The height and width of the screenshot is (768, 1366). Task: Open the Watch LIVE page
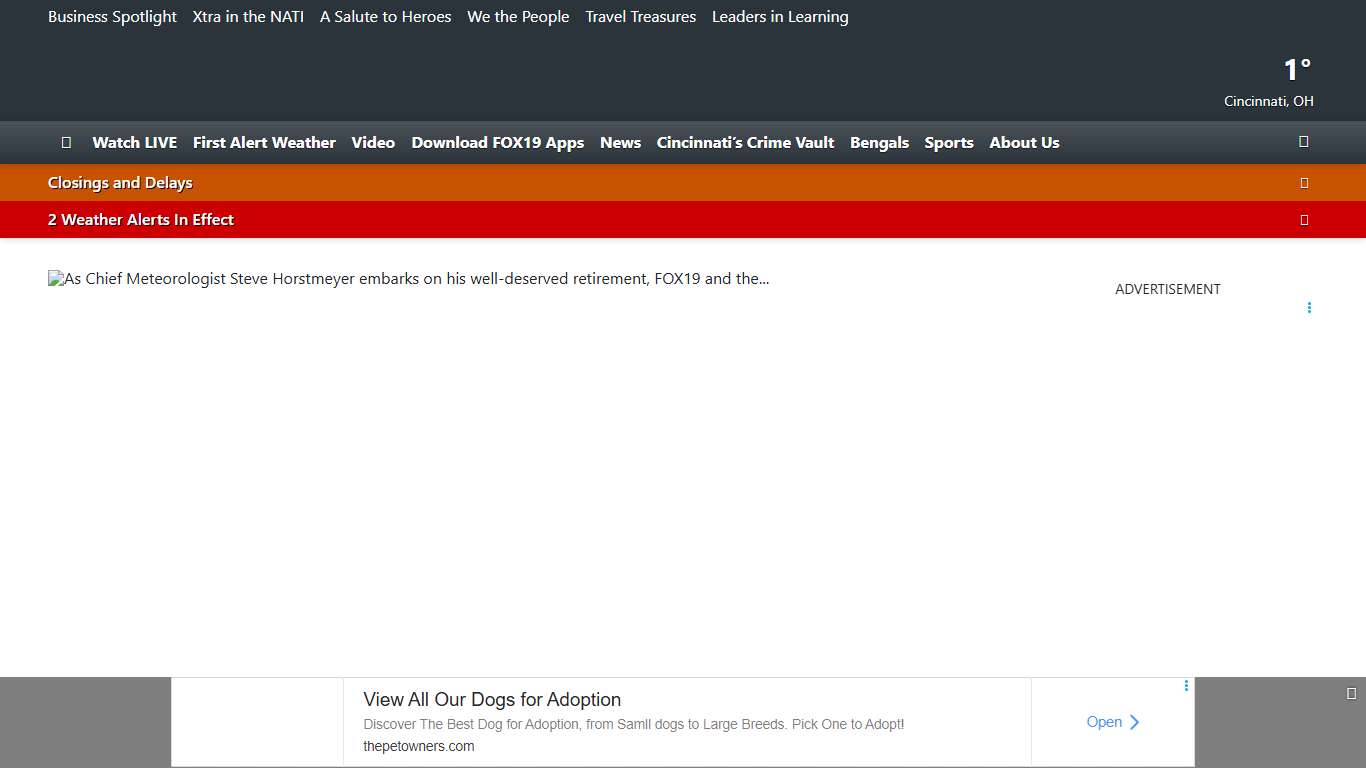tap(134, 143)
